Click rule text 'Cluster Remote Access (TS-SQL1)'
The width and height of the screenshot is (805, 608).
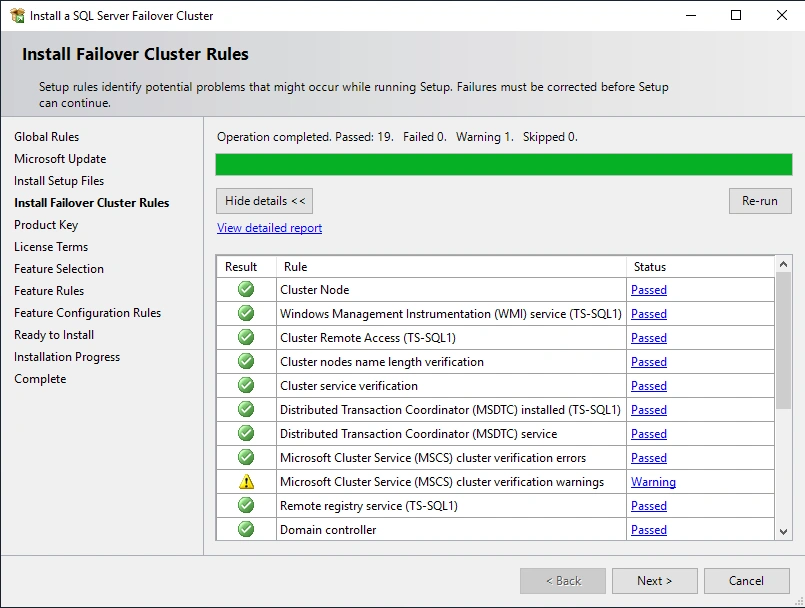[368, 338]
